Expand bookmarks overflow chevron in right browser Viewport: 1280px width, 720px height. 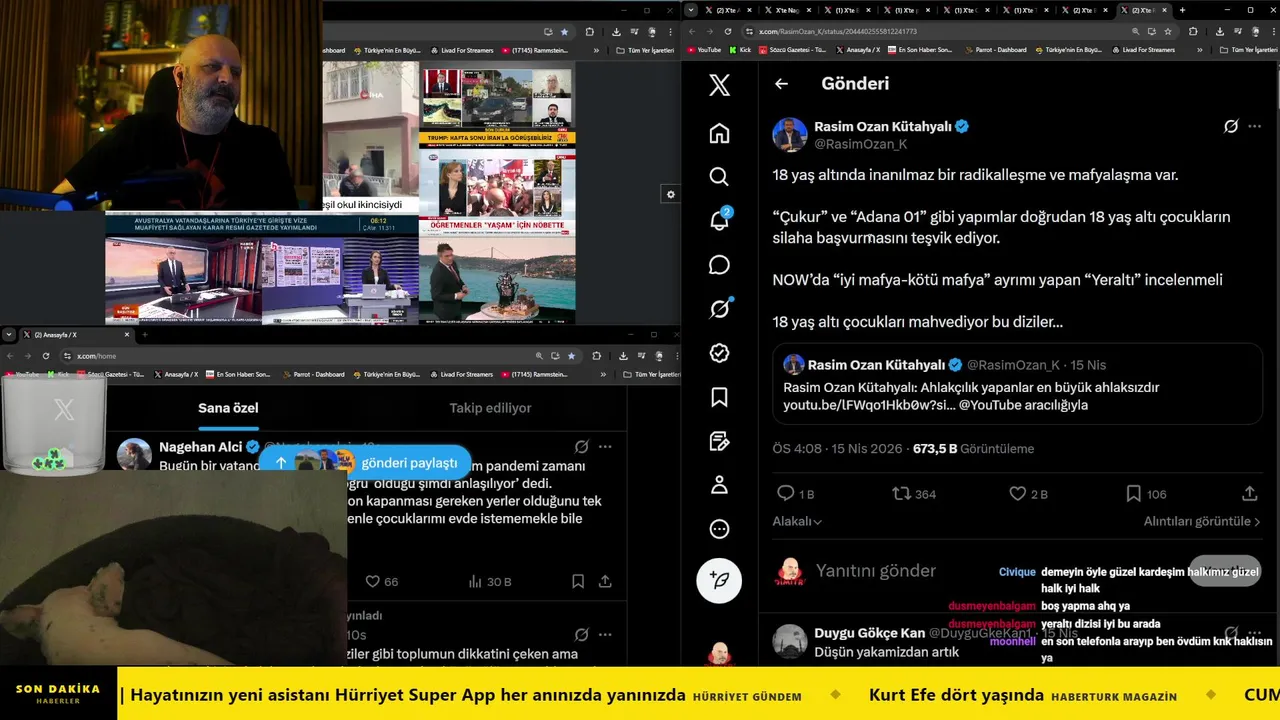click(1200, 50)
